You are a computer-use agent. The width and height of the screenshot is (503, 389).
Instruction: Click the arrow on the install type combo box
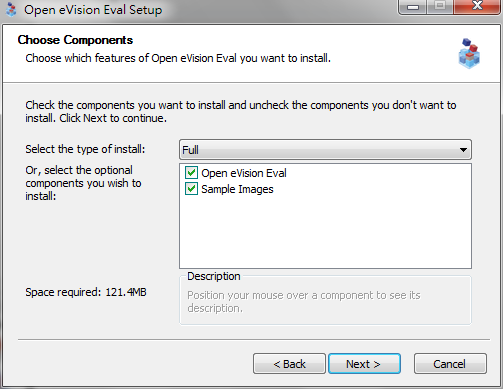click(463, 150)
